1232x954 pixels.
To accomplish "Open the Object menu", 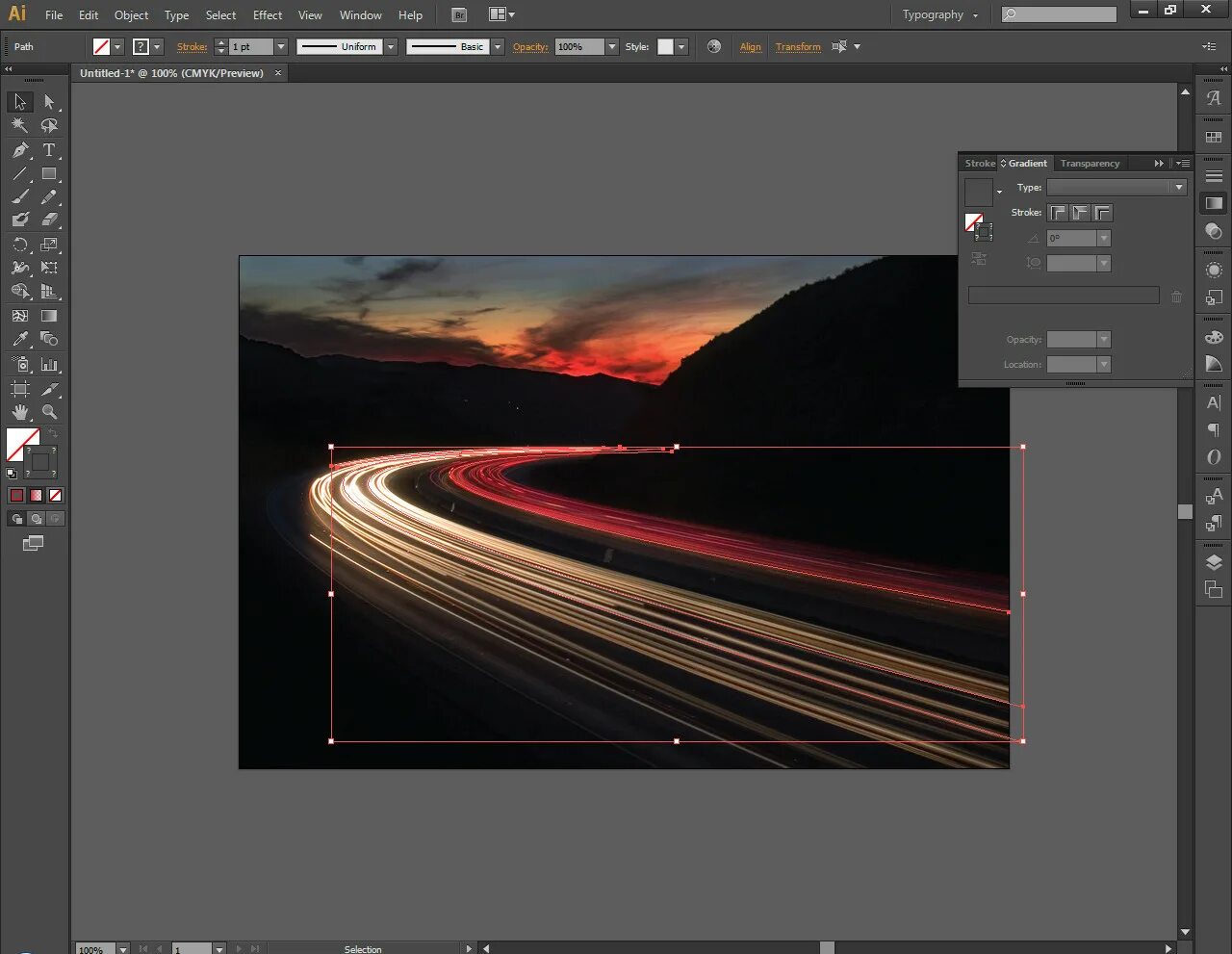I will click(x=132, y=15).
